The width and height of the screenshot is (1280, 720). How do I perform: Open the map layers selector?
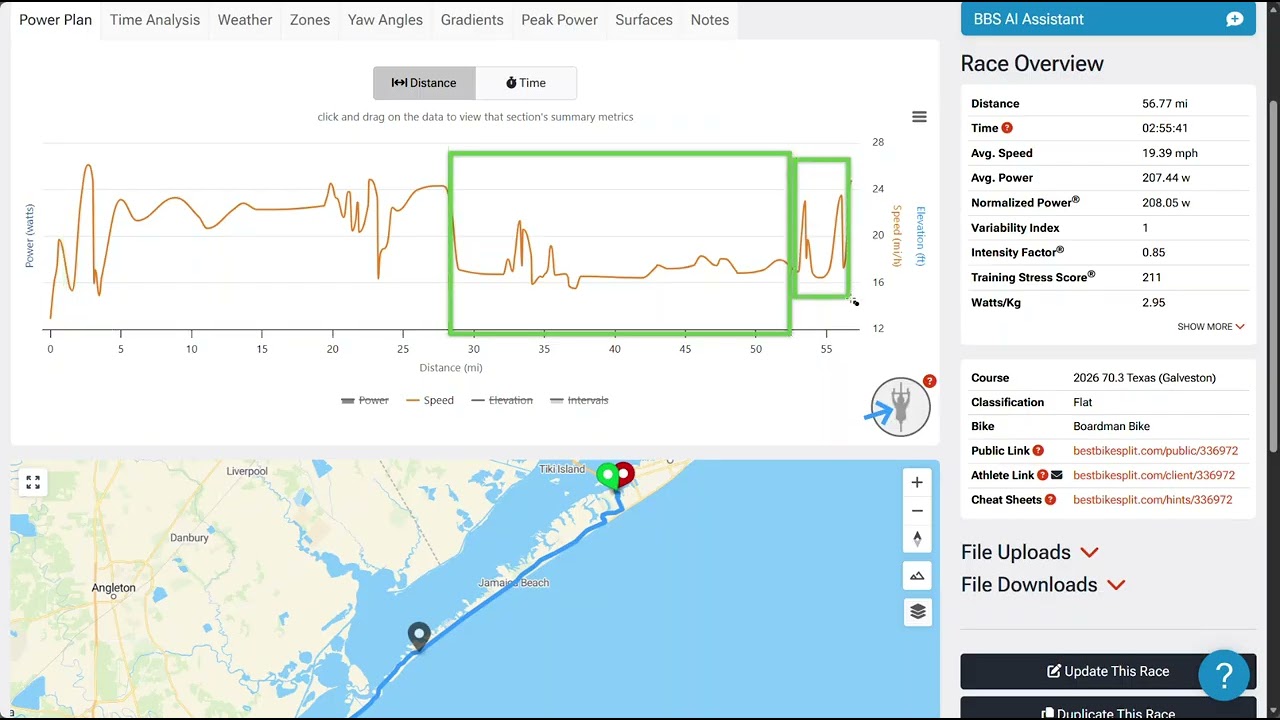[x=917, y=612]
